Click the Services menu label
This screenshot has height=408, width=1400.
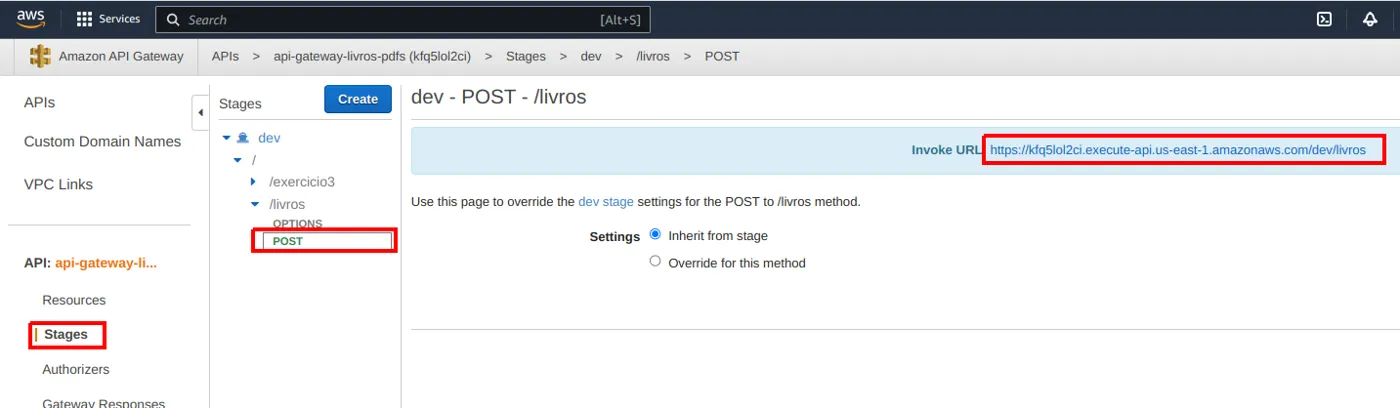(x=119, y=19)
